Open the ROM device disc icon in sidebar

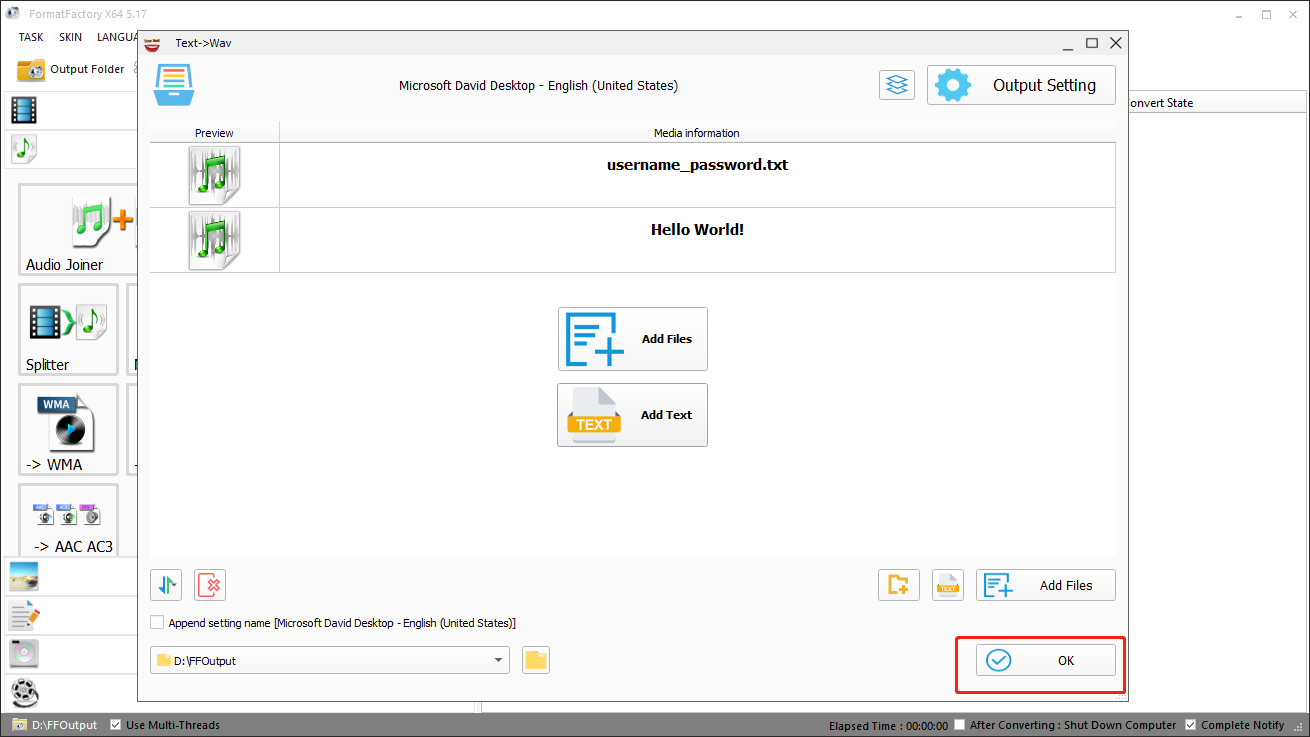click(24, 653)
